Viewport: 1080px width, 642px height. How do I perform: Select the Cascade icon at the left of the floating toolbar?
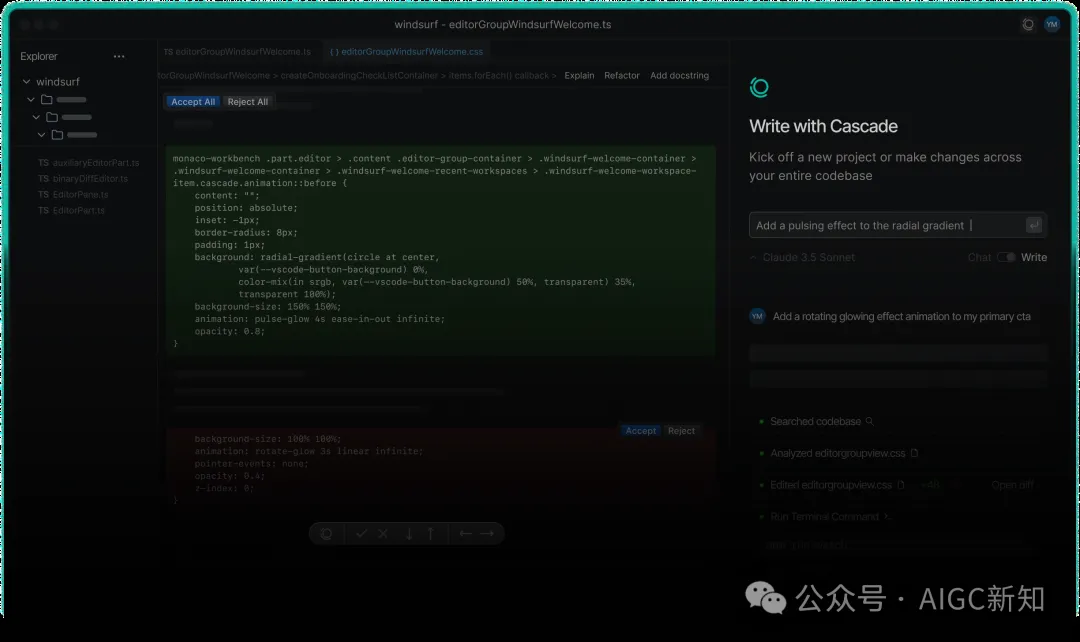326,533
